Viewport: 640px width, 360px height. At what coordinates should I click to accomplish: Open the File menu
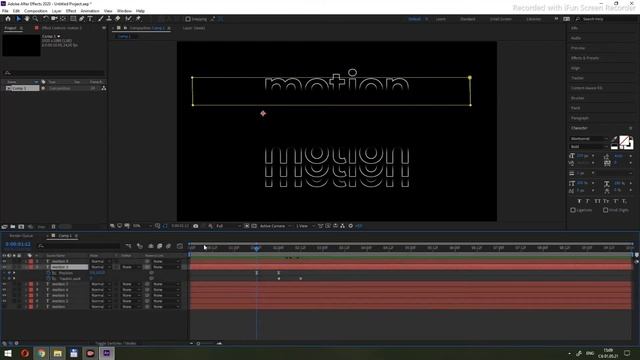coord(5,11)
